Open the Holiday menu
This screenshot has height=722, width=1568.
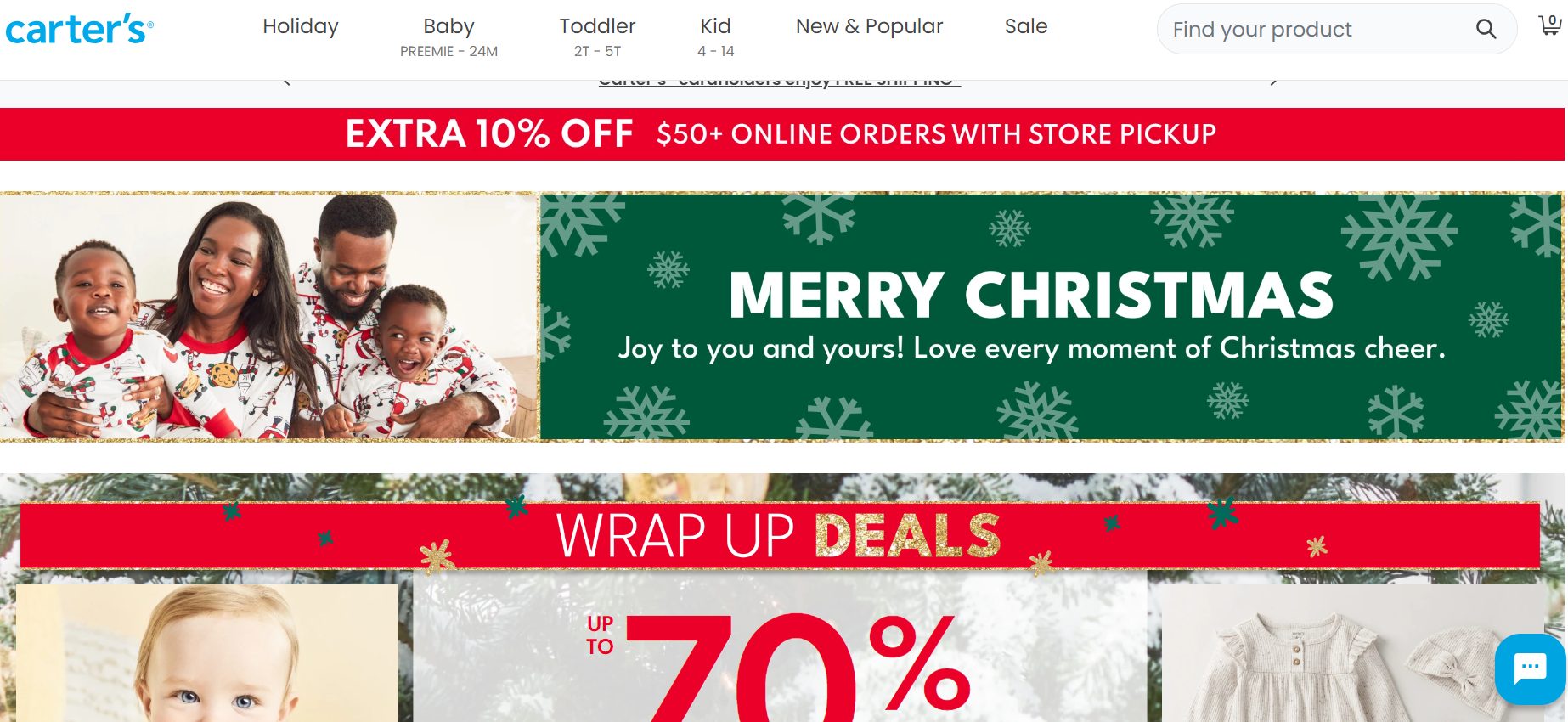tap(301, 26)
